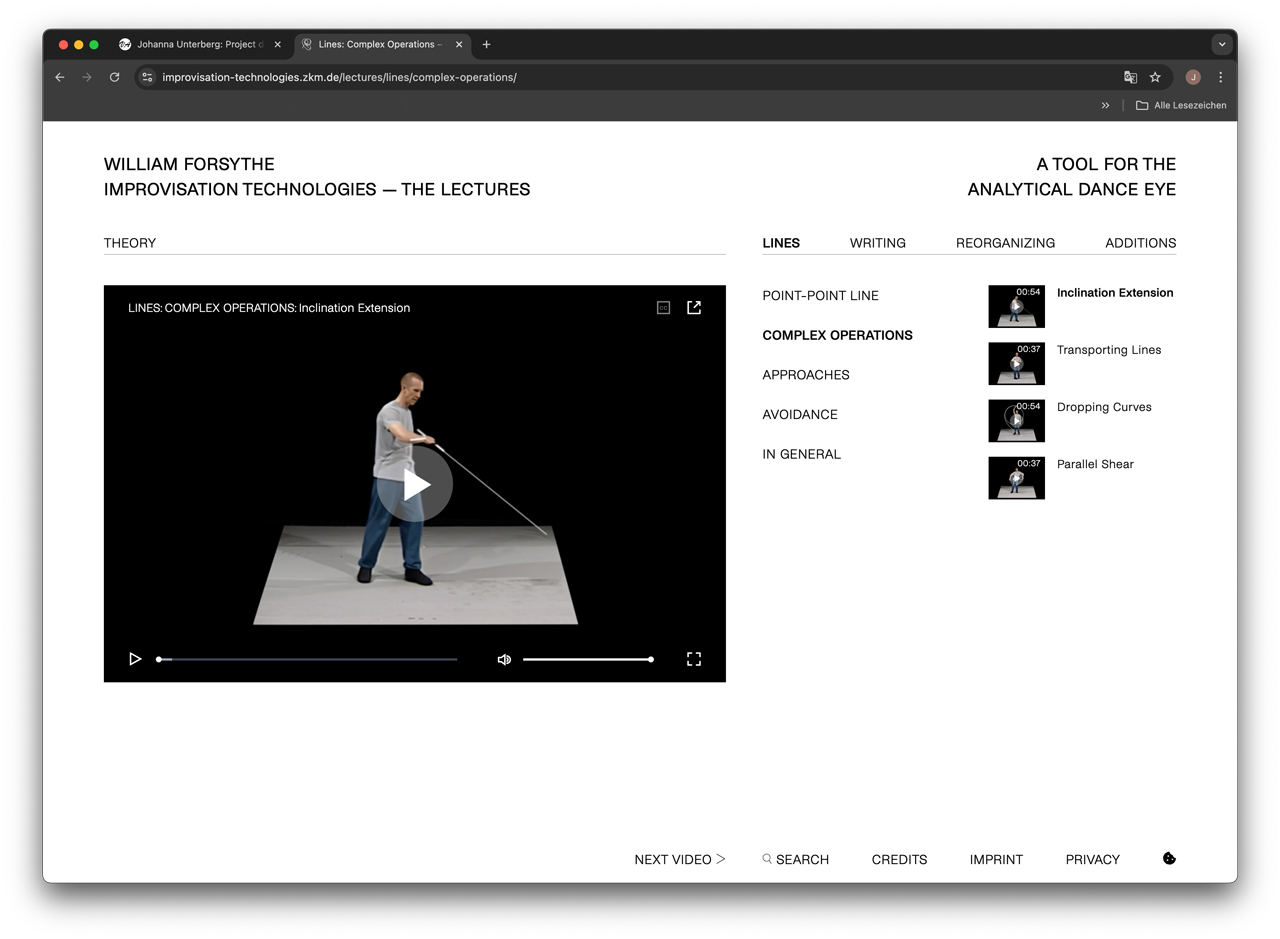Open the cookie settings icon in the footer
This screenshot has width=1280, height=939.
[x=1168, y=858]
